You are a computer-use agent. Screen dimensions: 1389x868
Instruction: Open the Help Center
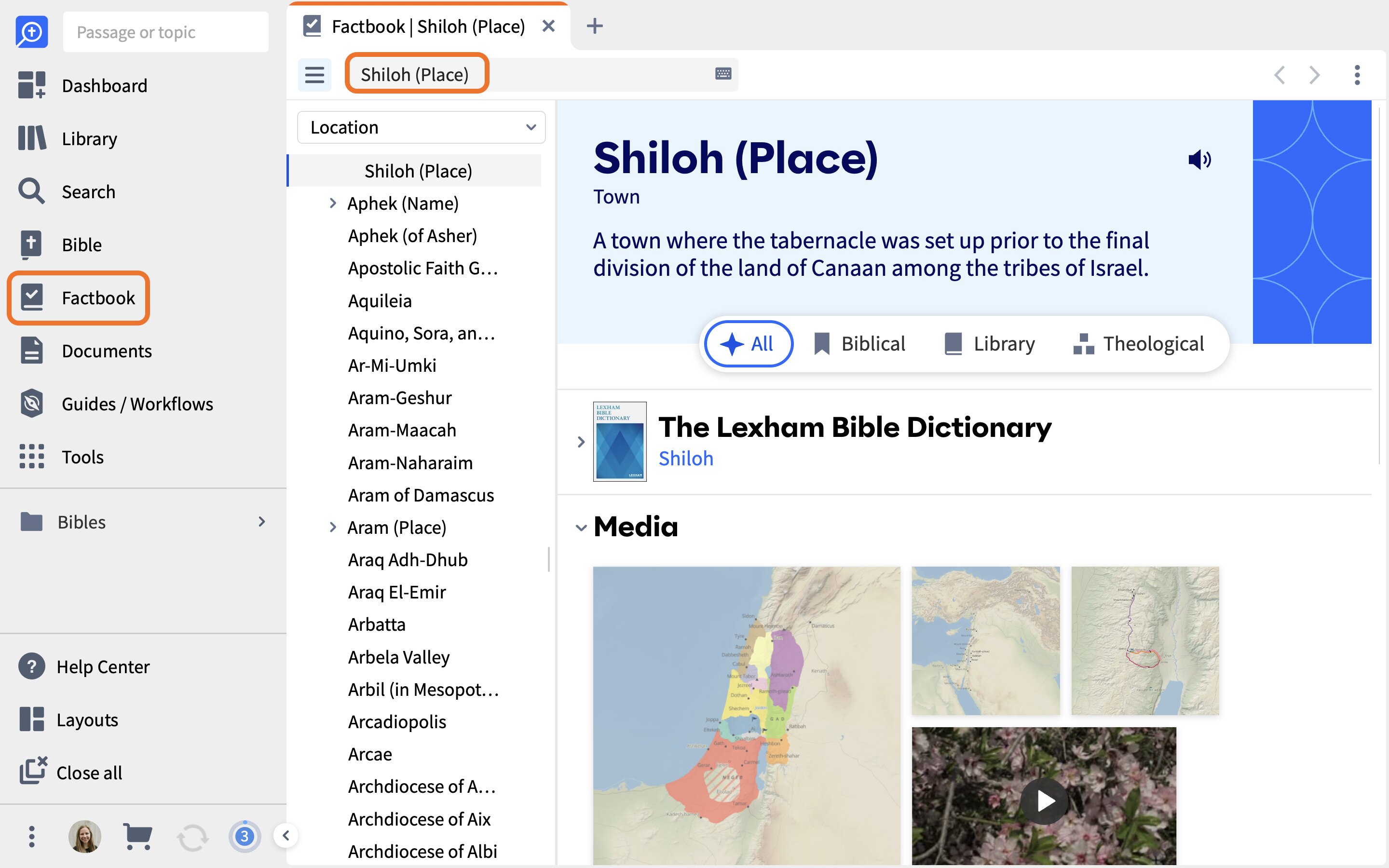point(84,666)
